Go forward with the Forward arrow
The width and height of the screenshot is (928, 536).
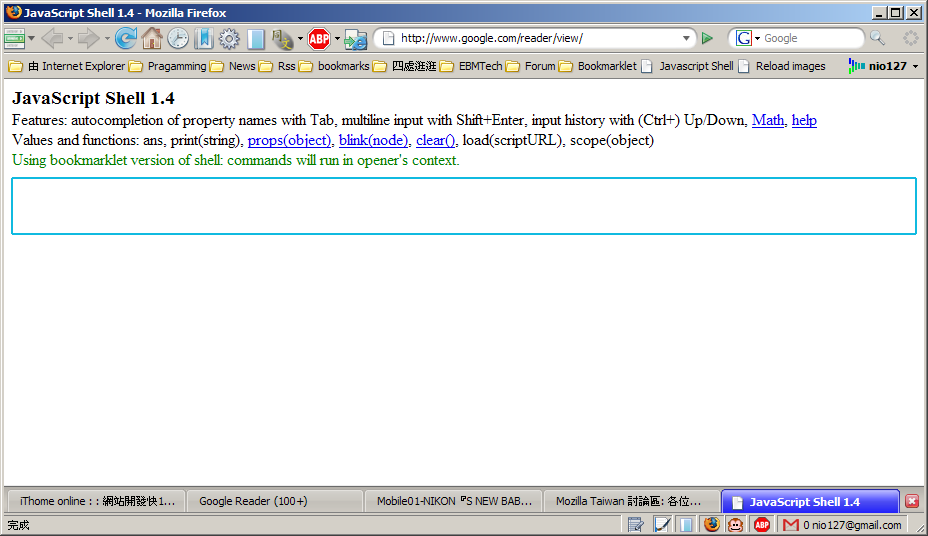[x=89, y=38]
